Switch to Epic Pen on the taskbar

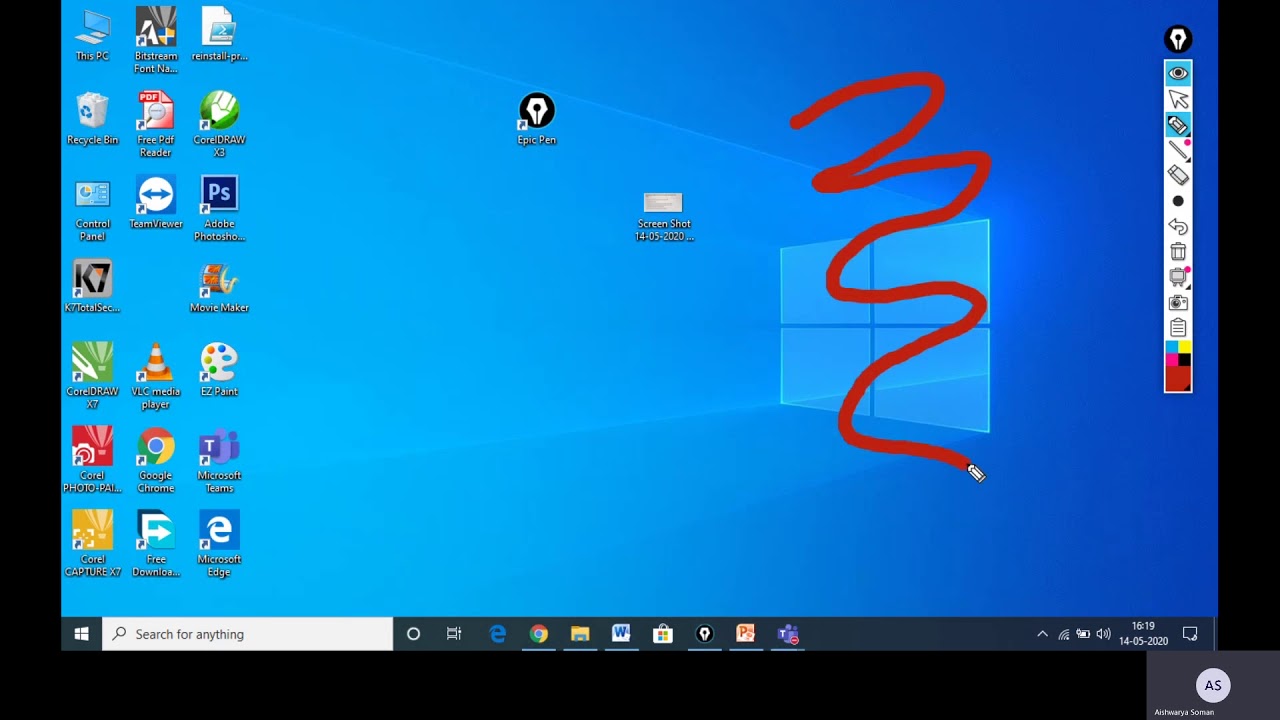(704, 634)
